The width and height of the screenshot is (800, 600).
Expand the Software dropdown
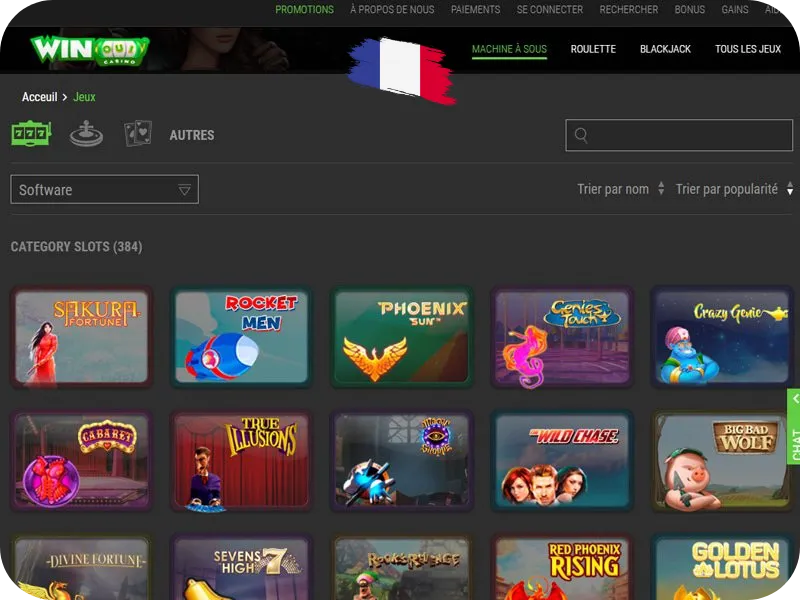tap(105, 190)
